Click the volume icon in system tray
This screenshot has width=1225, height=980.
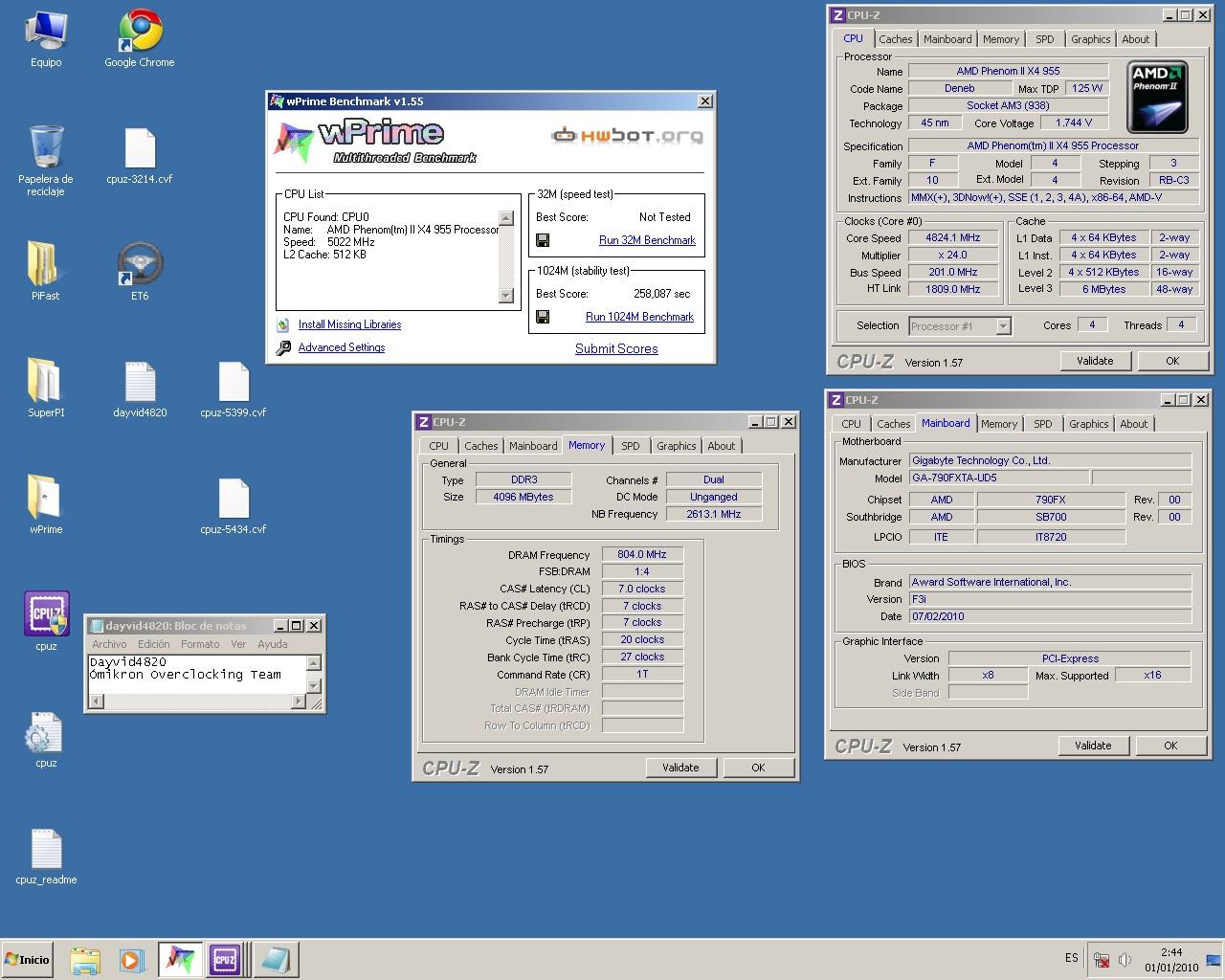pos(1125,960)
